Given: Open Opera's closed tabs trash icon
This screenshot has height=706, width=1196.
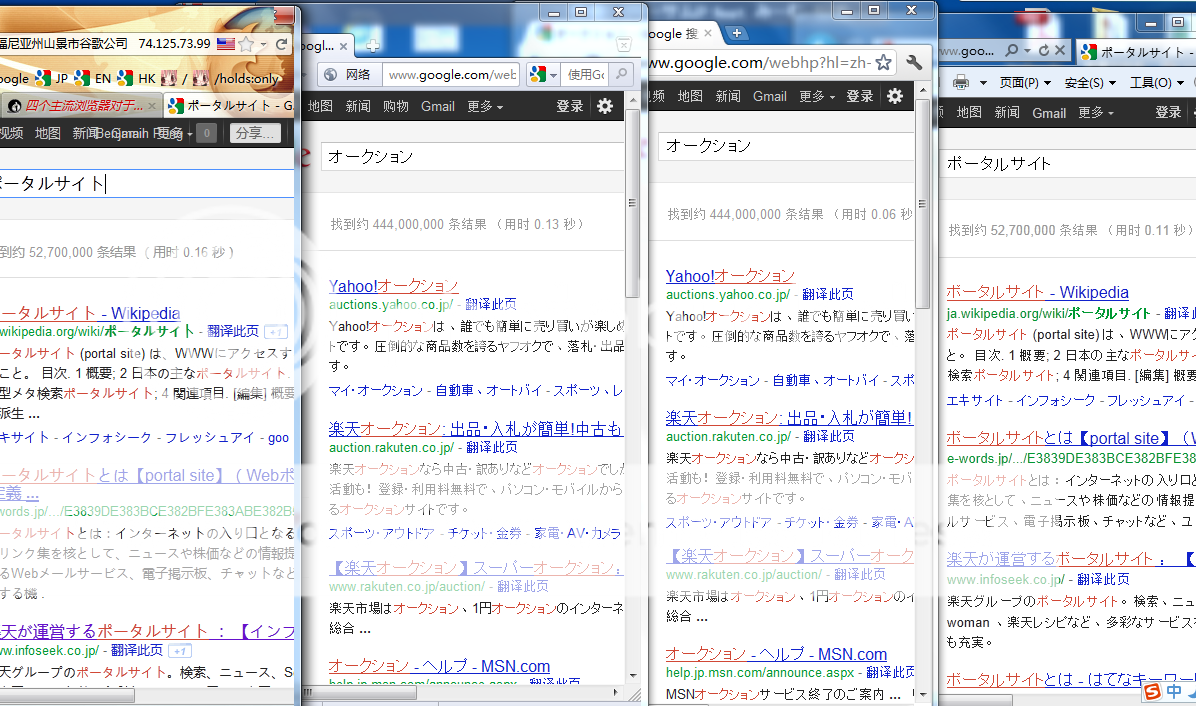Looking at the screenshot, I should point(623,45).
